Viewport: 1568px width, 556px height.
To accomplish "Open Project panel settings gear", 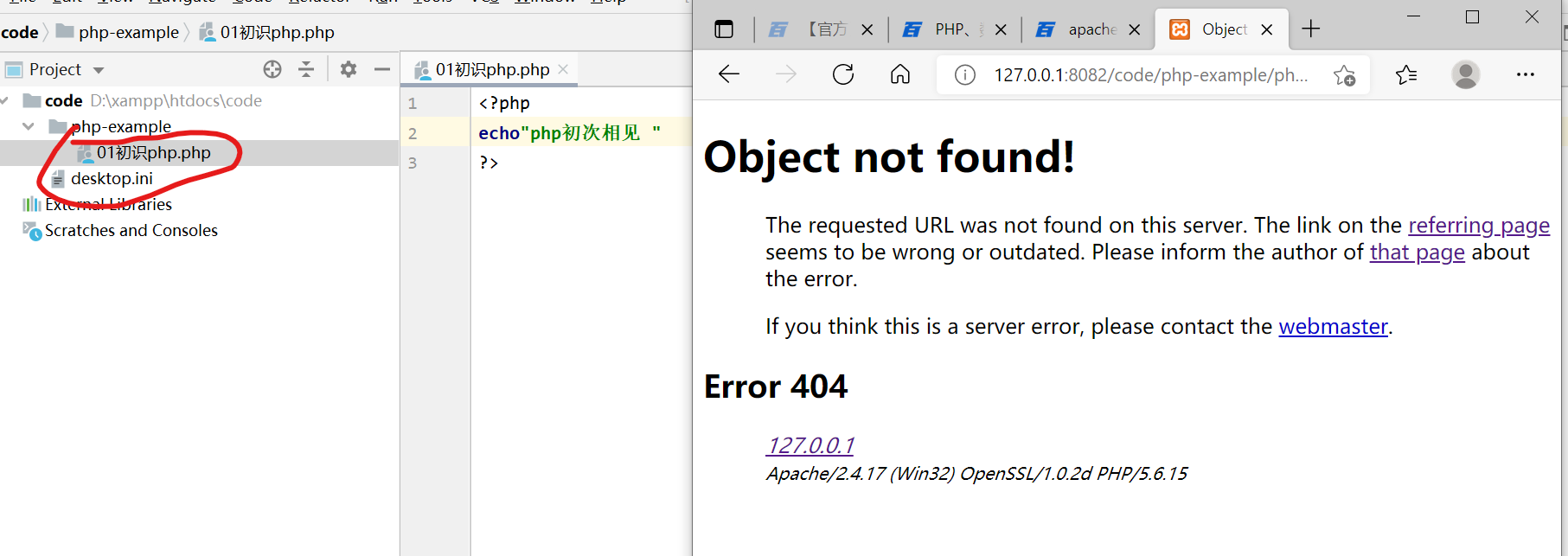I will point(349,69).
